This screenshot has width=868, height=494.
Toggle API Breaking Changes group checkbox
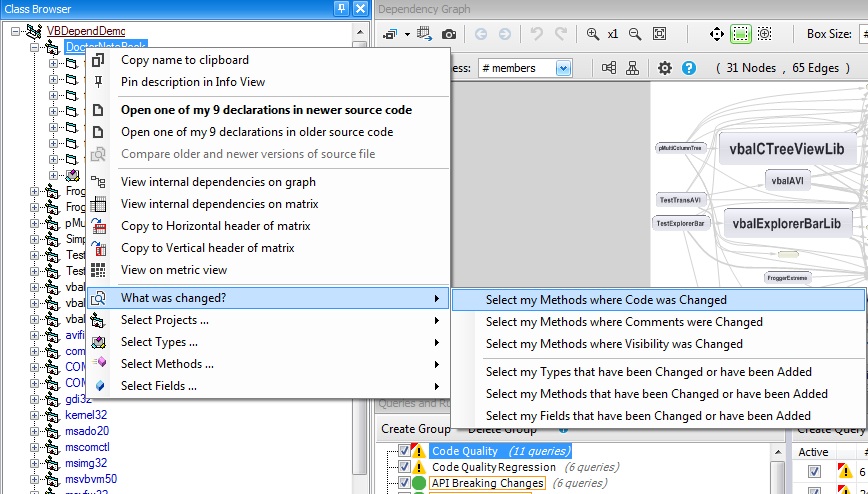404,483
